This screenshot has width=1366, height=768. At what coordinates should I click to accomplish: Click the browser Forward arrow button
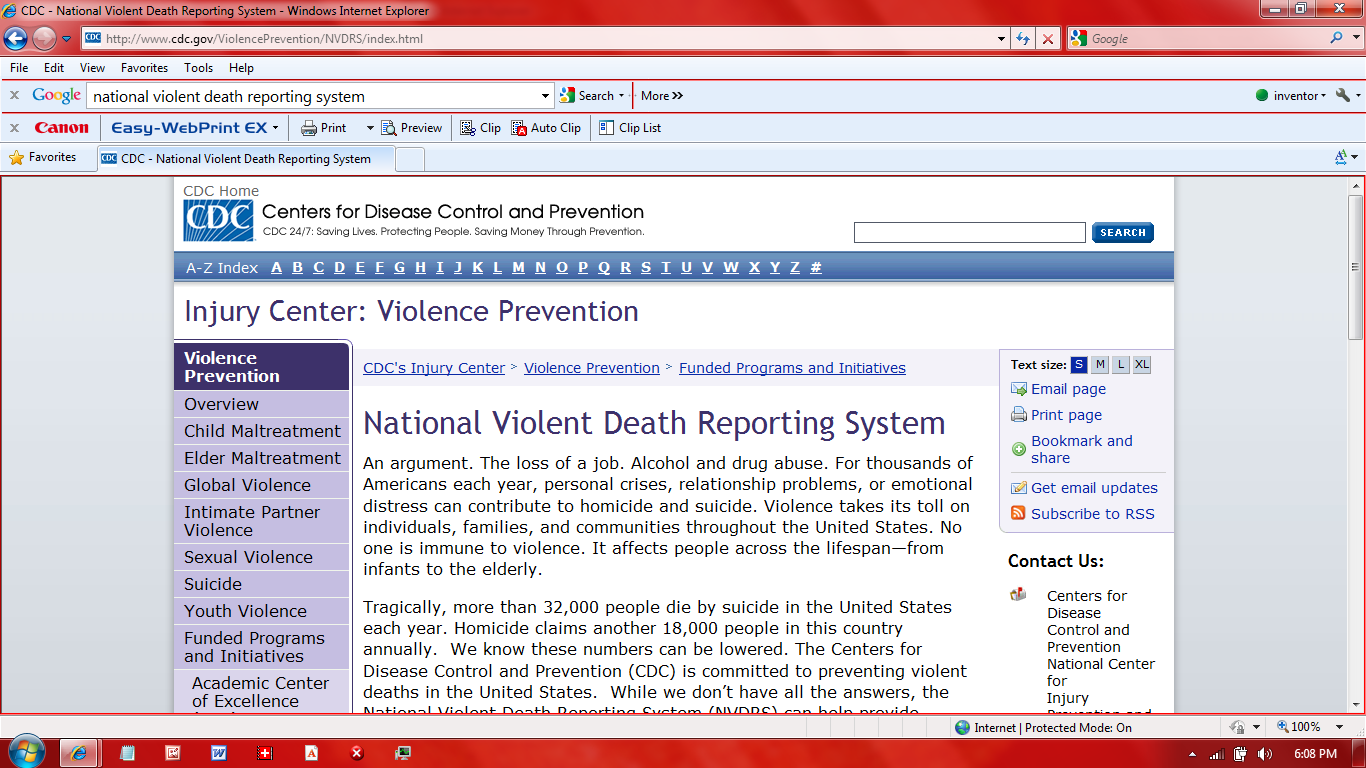click(x=44, y=38)
